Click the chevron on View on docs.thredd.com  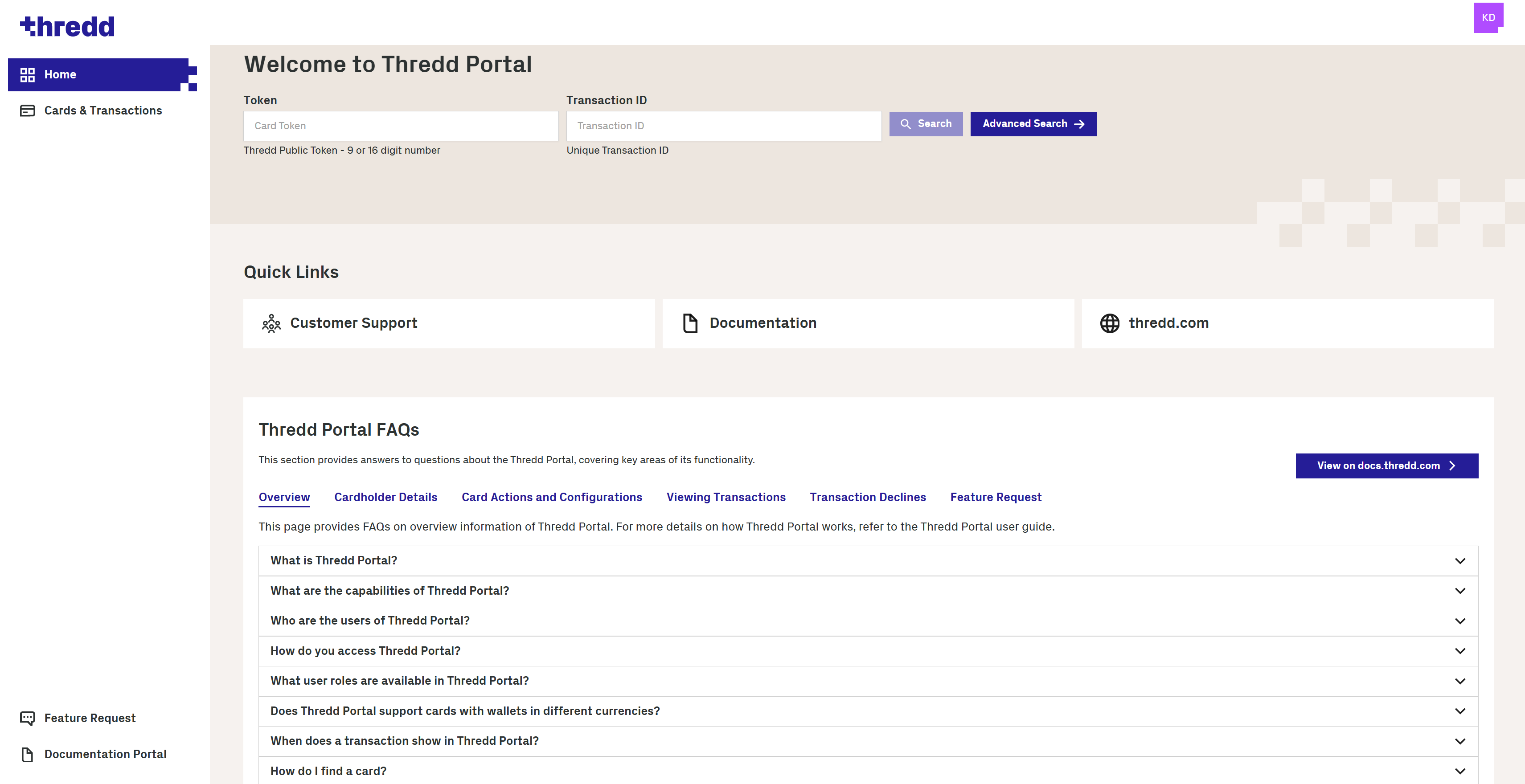click(x=1451, y=465)
